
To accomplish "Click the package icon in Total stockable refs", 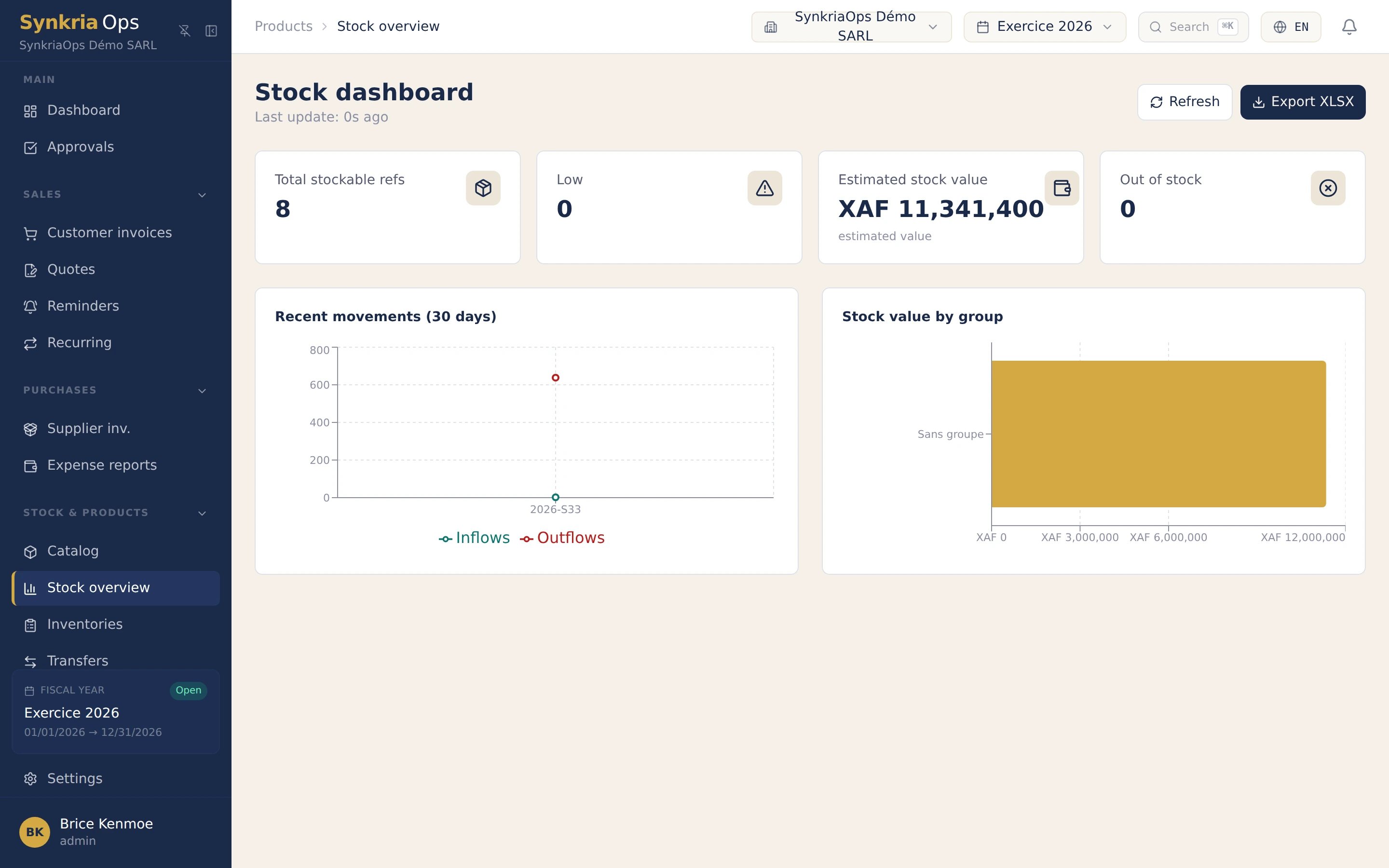I will (483, 188).
